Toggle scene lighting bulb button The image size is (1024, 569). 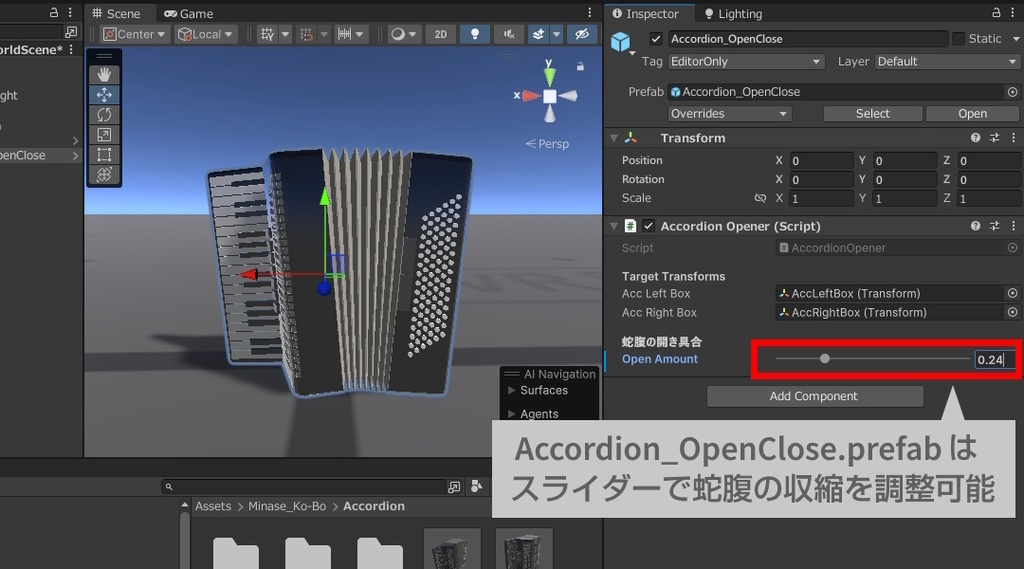pos(475,34)
